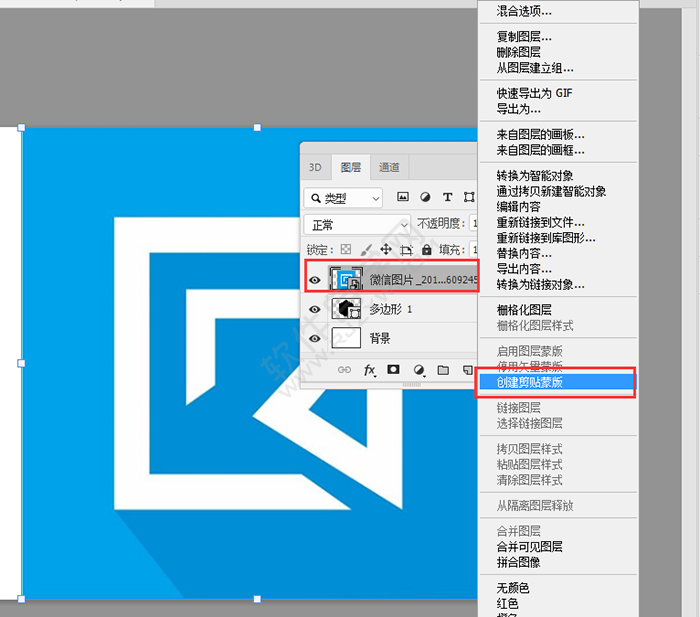Hide the 微信图片 layer via eye icon
This screenshot has width=700, height=617.
tap(315, 280)
